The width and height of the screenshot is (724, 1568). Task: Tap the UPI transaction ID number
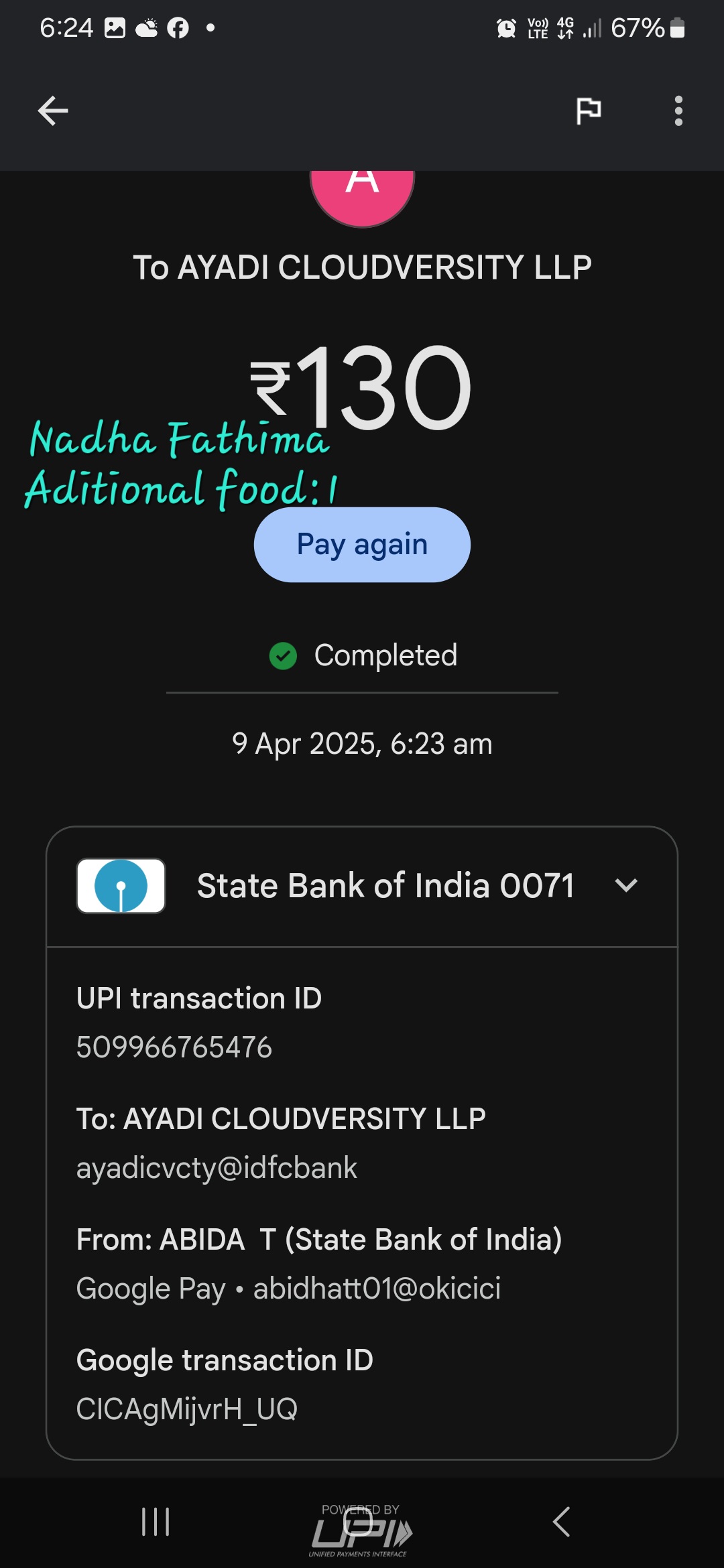(x=174, y=1047)
